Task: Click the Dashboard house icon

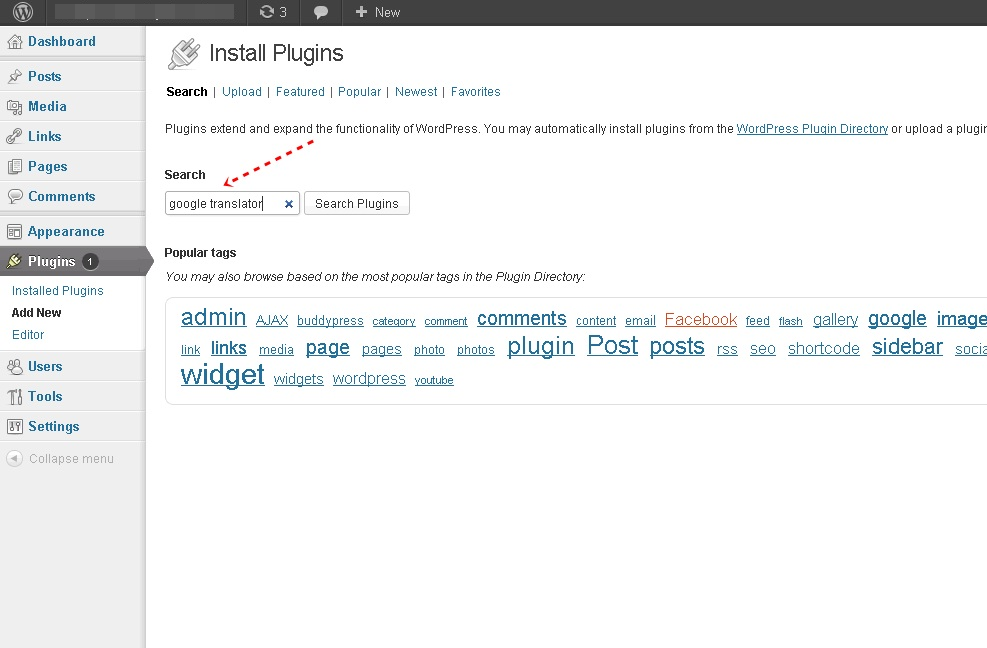Action: pos(14,42)
